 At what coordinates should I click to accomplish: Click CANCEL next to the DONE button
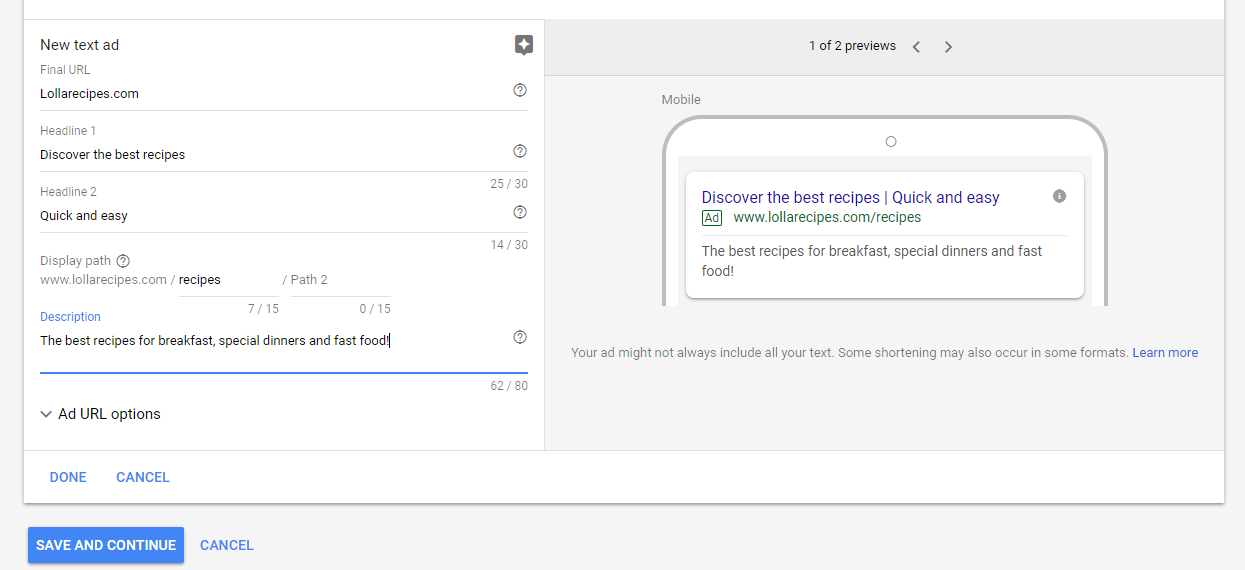143,477
